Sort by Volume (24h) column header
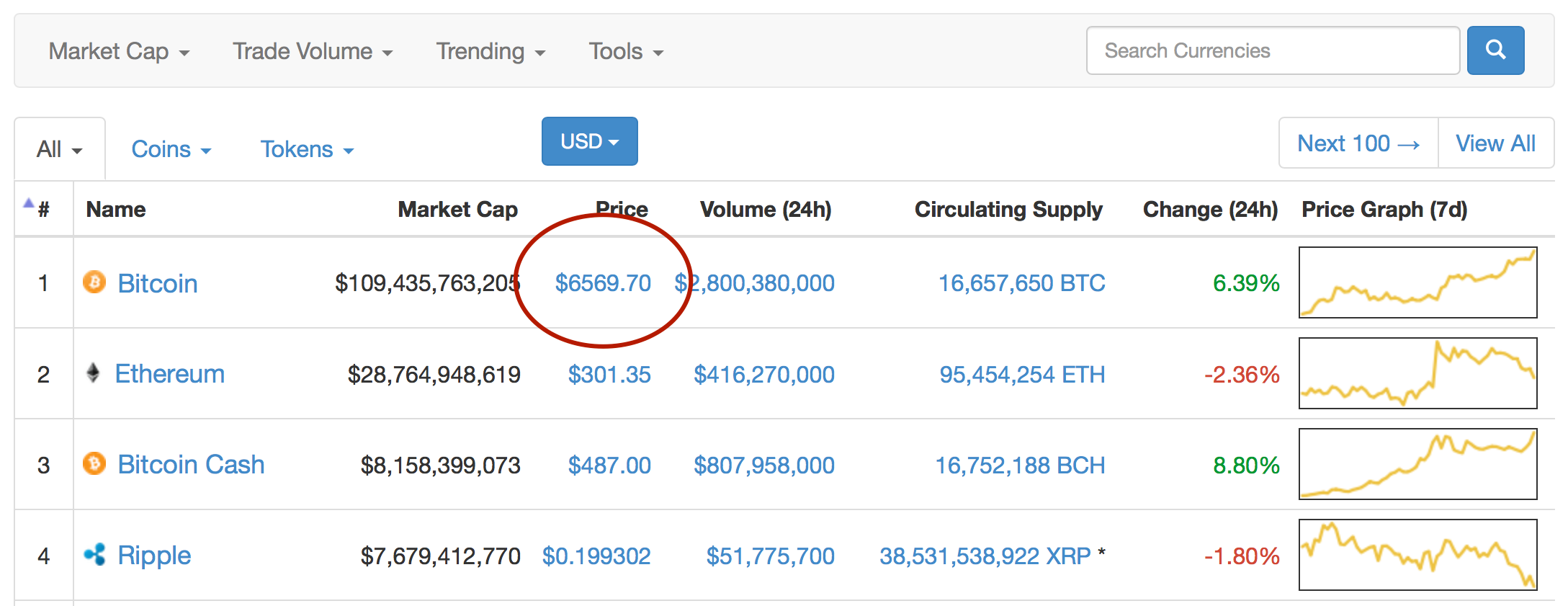The height and width of the screenshot is (606, 1568). pos(766,210)
